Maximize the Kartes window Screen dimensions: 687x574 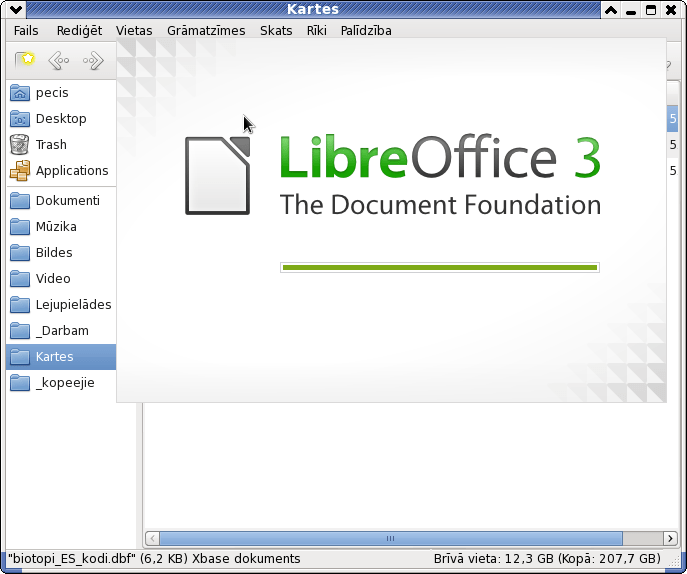(651, 10)
